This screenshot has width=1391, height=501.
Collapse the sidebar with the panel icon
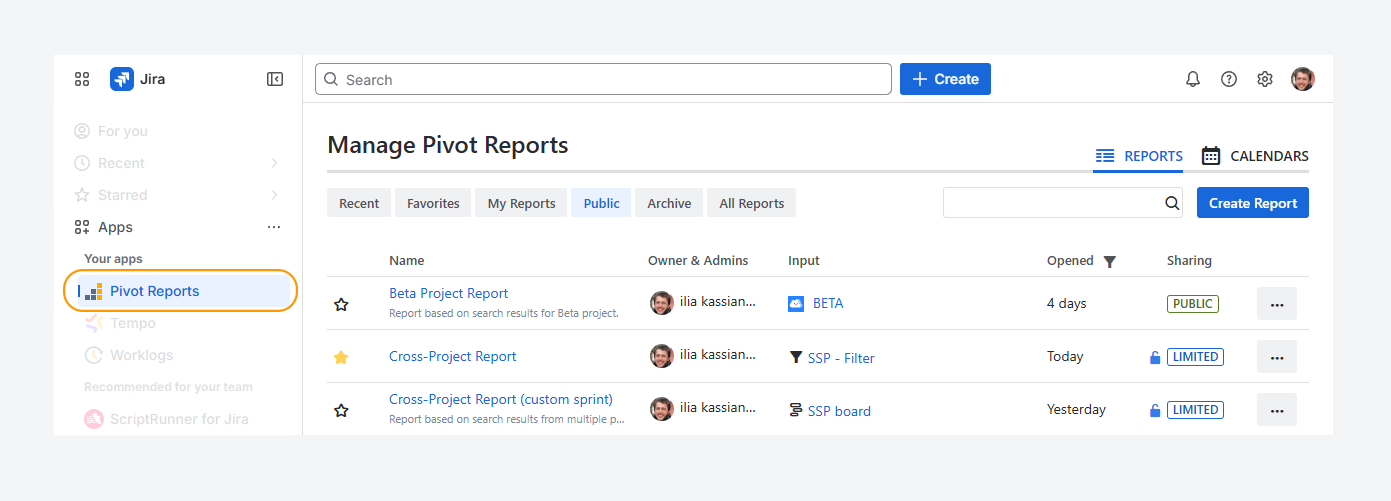pos(275,79)
